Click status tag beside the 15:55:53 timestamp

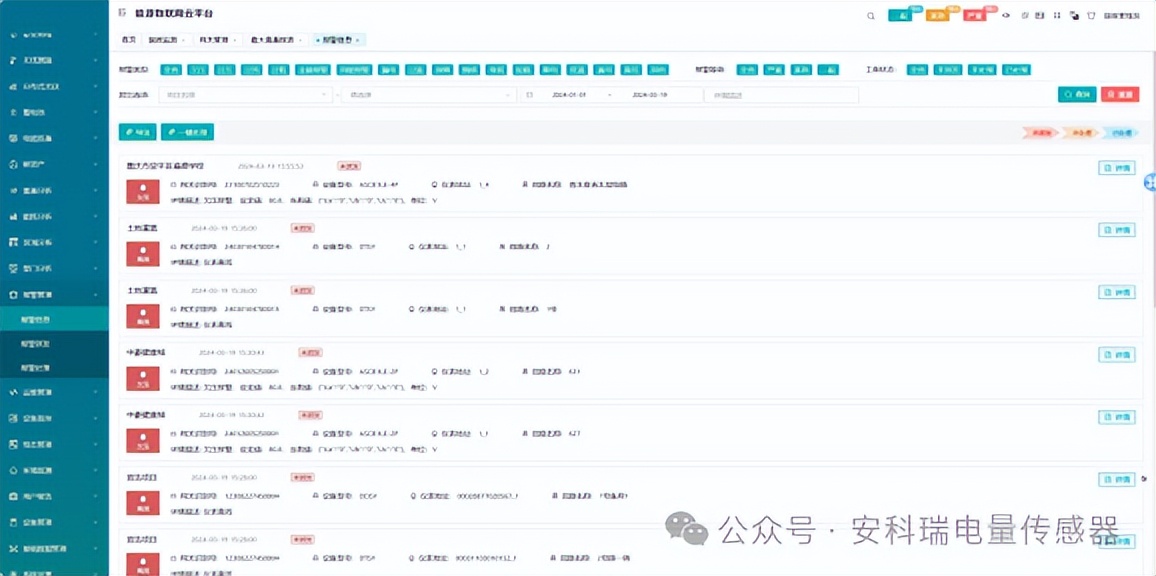(349, 166)
